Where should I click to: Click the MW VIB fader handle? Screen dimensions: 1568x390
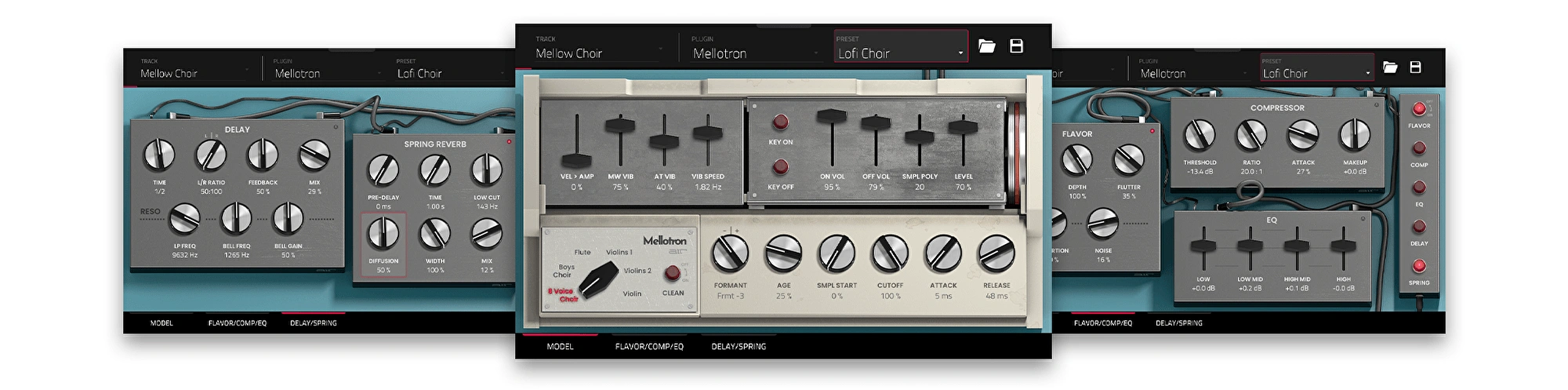coord(619,125)
